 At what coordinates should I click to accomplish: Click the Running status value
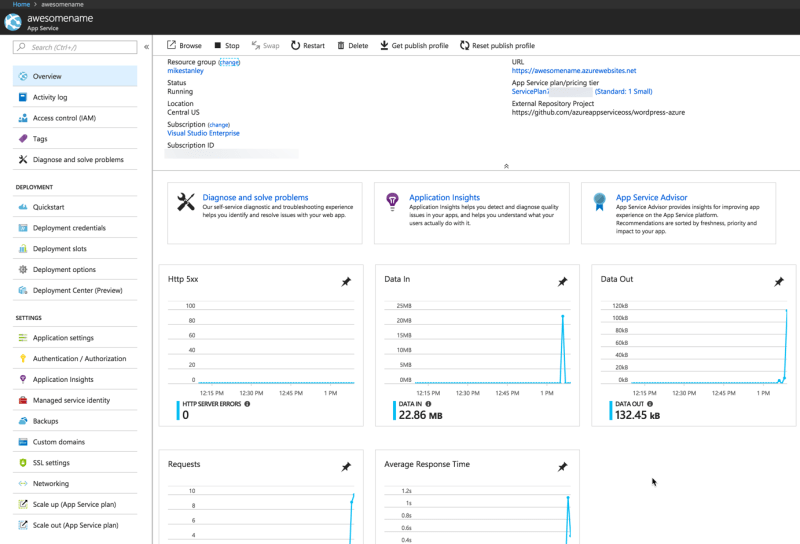tap(180, 92)
